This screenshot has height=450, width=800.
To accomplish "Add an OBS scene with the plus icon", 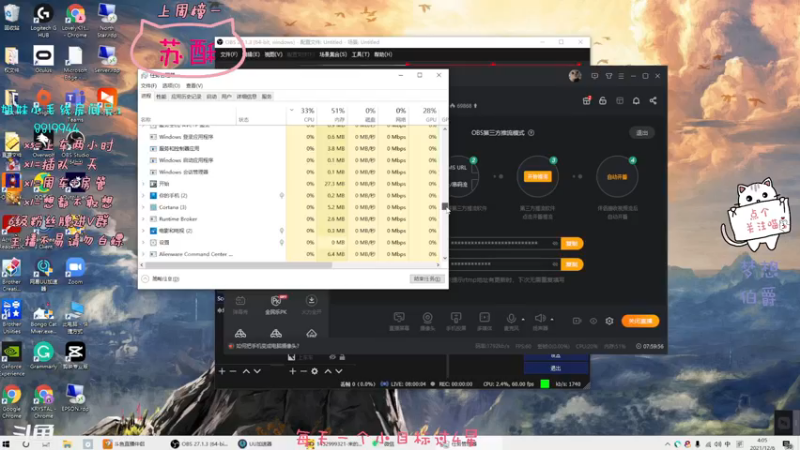I will 222,371.
